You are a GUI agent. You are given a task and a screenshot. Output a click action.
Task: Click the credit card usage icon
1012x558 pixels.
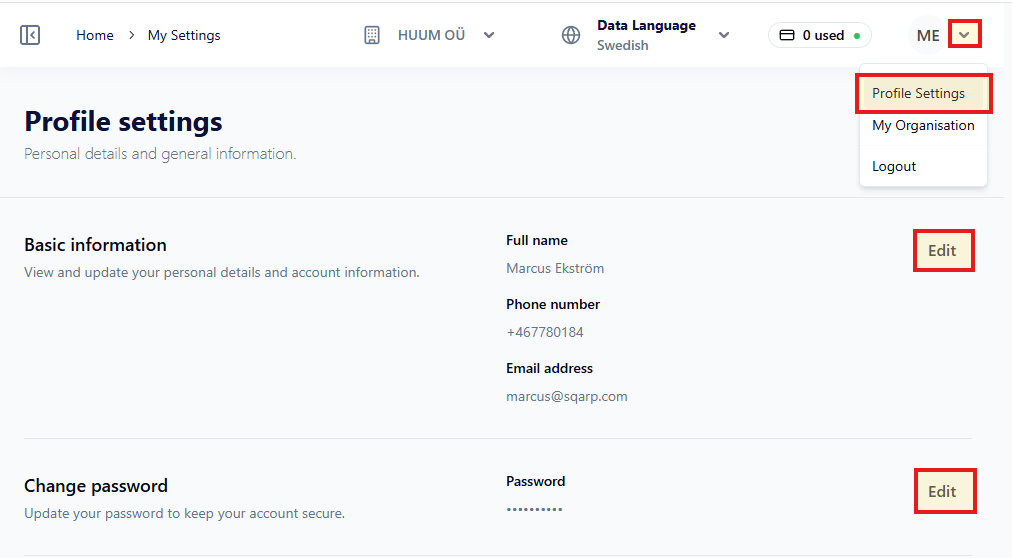coord(787,35)
